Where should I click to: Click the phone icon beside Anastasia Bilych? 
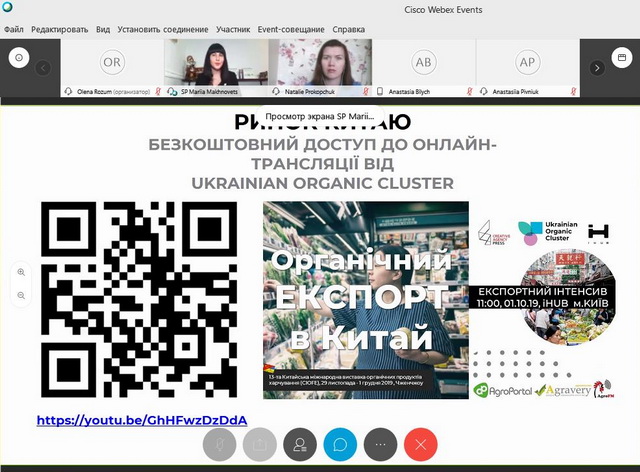380,91
